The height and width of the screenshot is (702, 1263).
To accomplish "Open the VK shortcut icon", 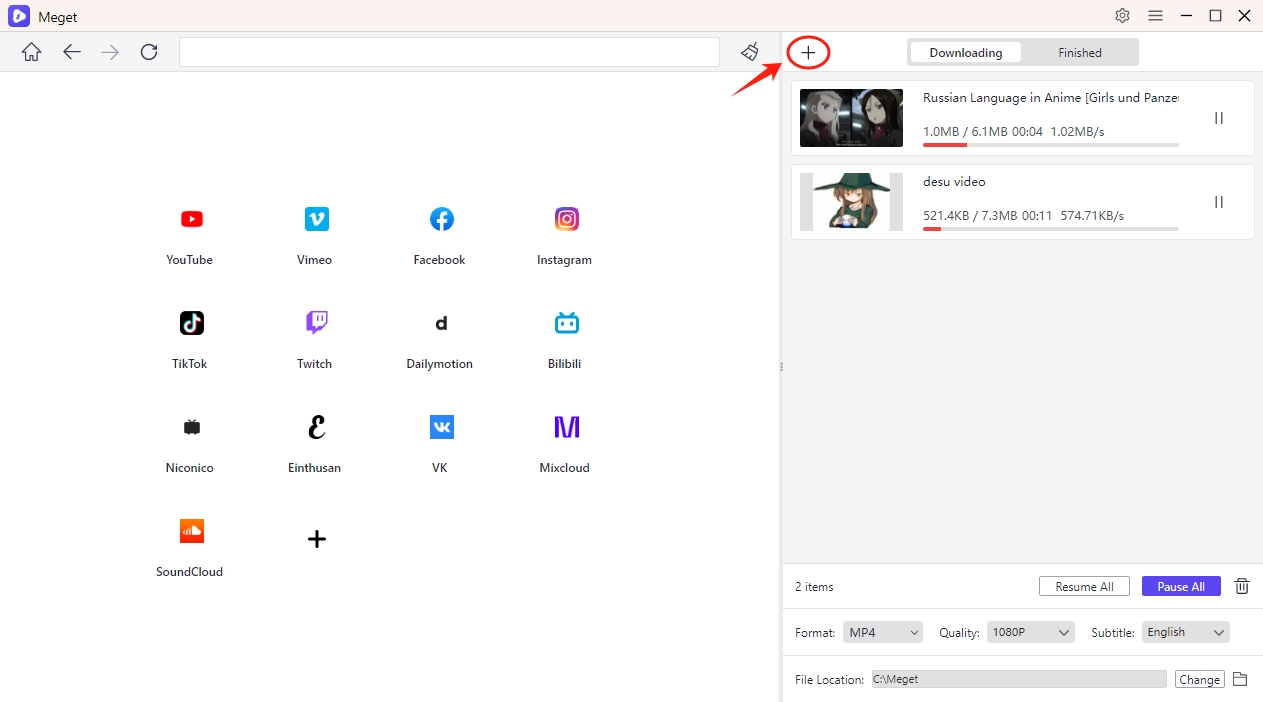I will [441, 427].
